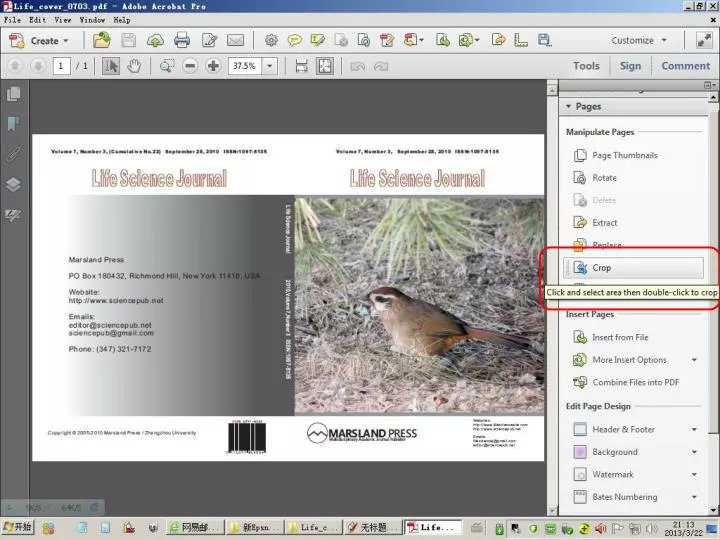Click the zoom value 37.5% field
720x540 pixels.
pos(245,66)
